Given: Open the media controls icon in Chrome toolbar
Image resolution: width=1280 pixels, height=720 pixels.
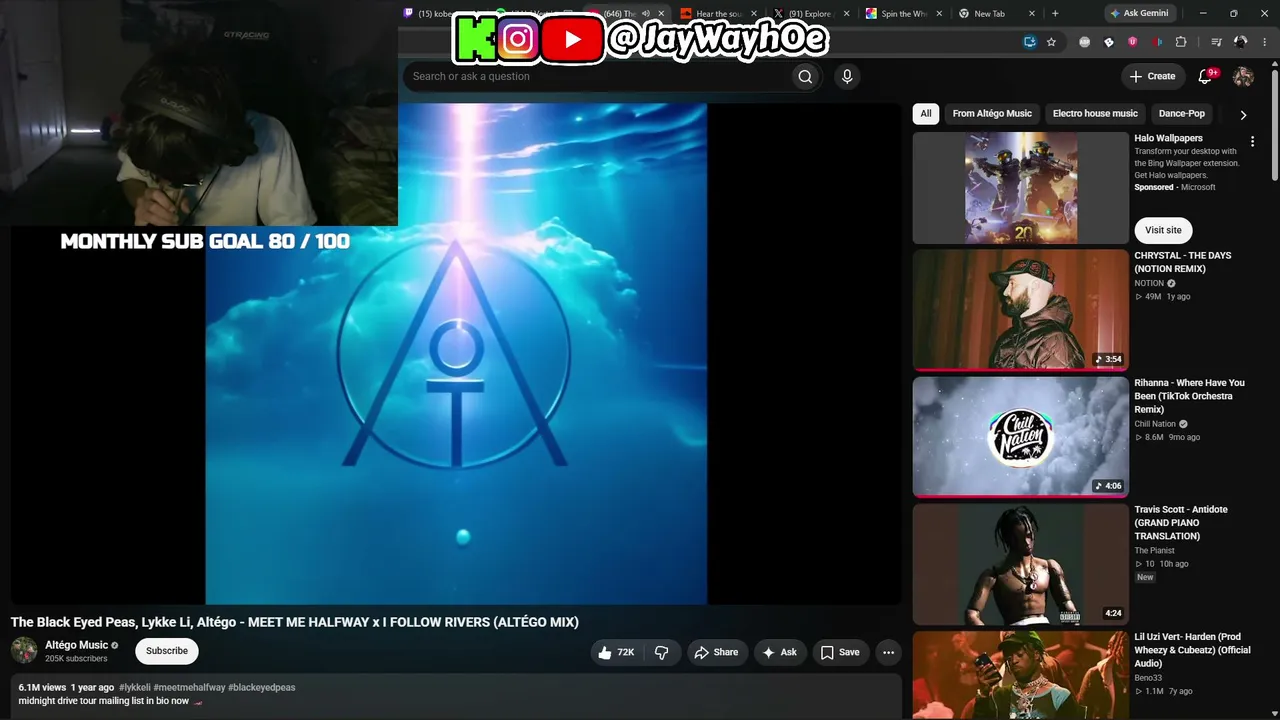Looking at the screenshot, I should 1216,42.
